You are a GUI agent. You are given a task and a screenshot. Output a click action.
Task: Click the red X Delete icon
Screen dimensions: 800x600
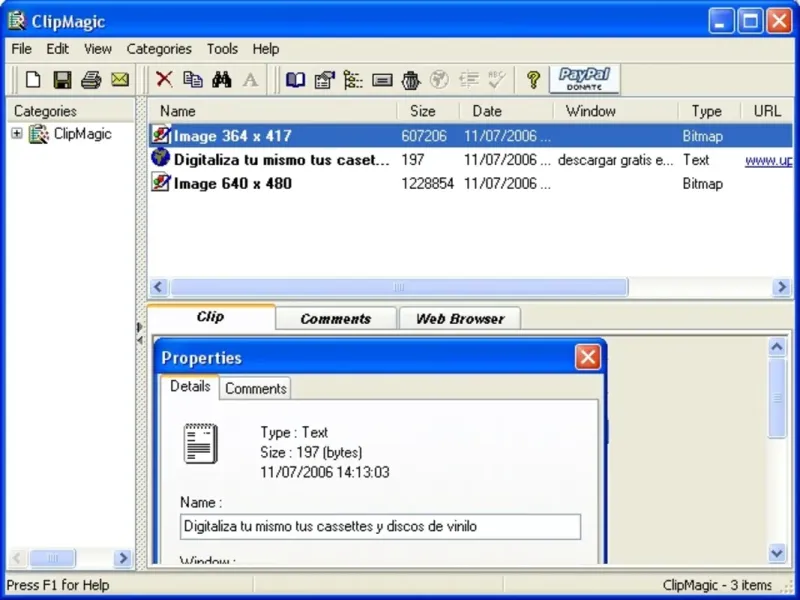tap(164, 79)
